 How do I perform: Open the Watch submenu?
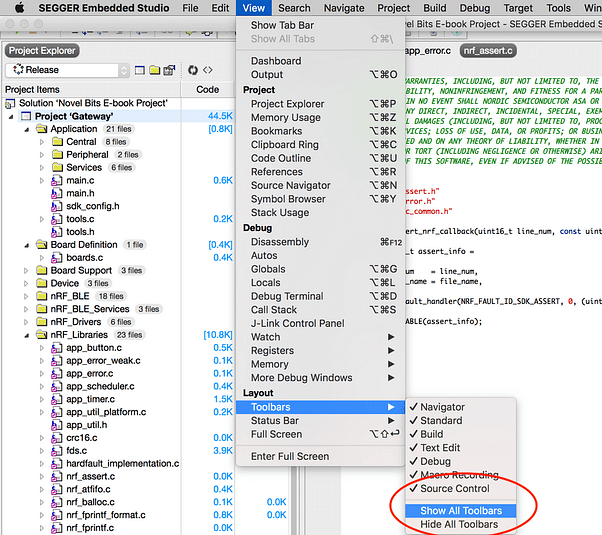click(x=320, y=337)
